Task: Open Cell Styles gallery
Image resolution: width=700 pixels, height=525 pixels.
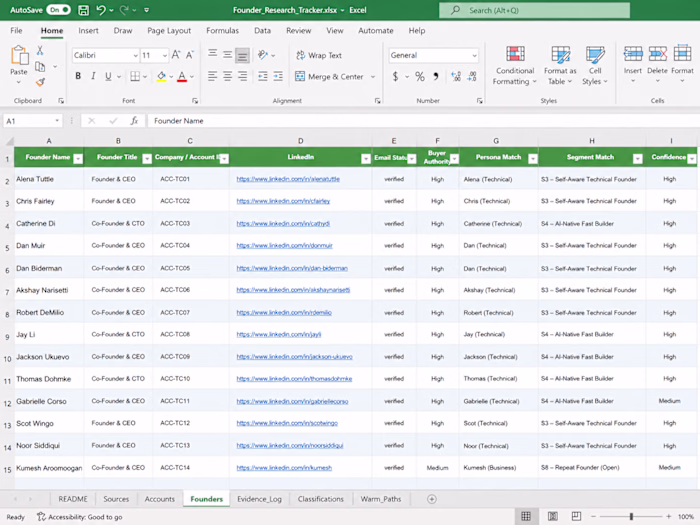Action: pyautogui.click(x=595, y=65)
